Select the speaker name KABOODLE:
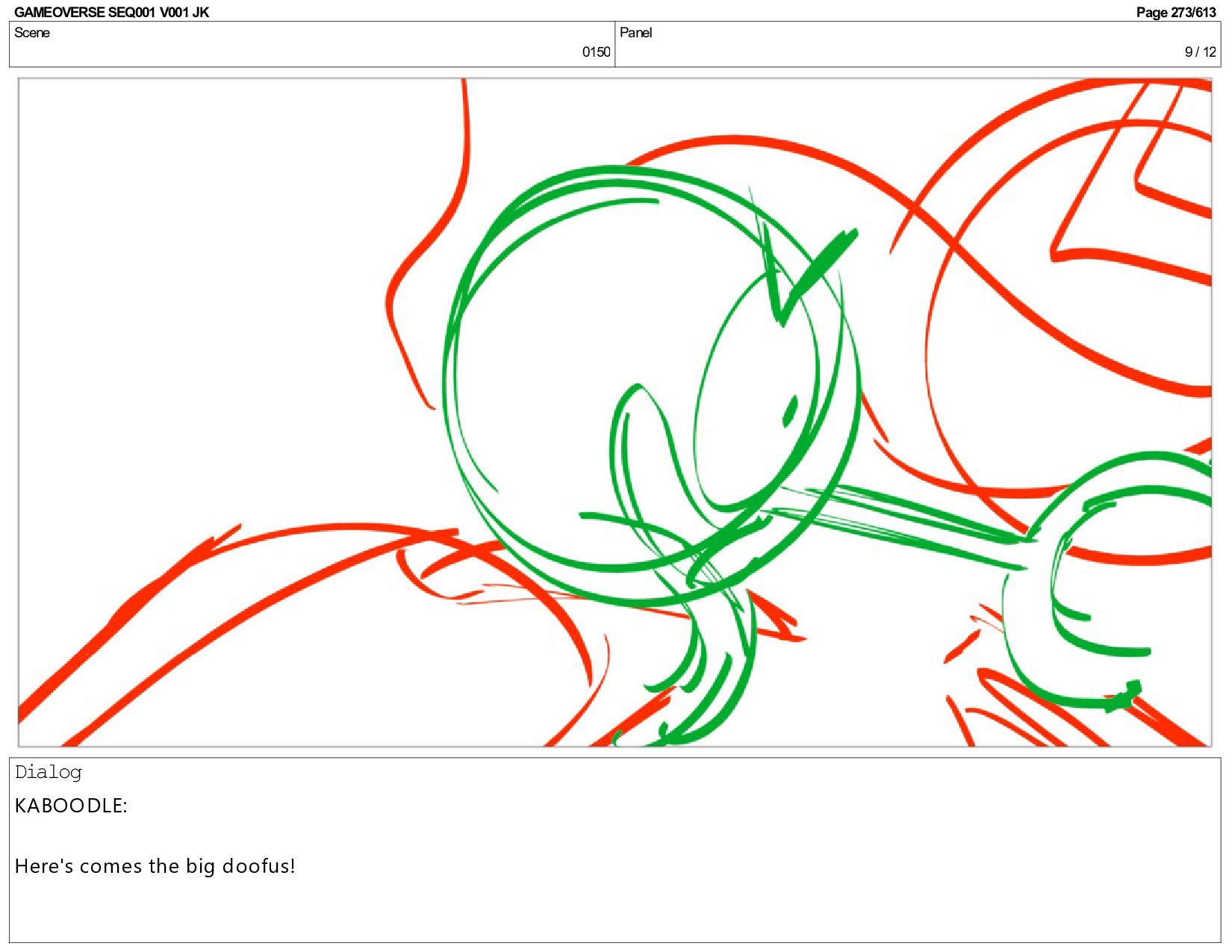This screenshot has height=952, width=1232. 71,806
